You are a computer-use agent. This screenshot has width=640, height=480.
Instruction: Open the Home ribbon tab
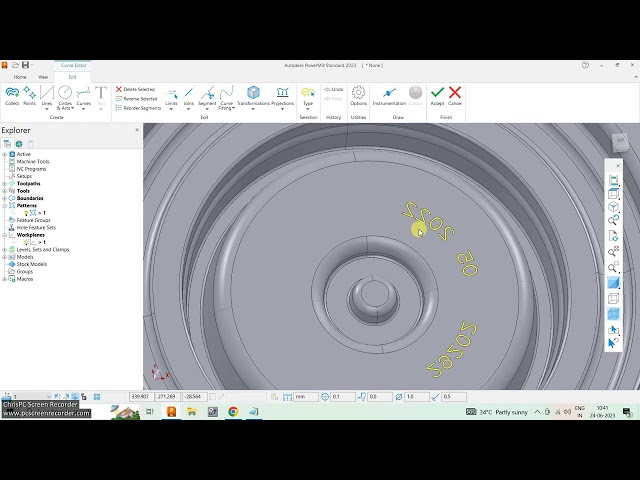click(20, 77)
